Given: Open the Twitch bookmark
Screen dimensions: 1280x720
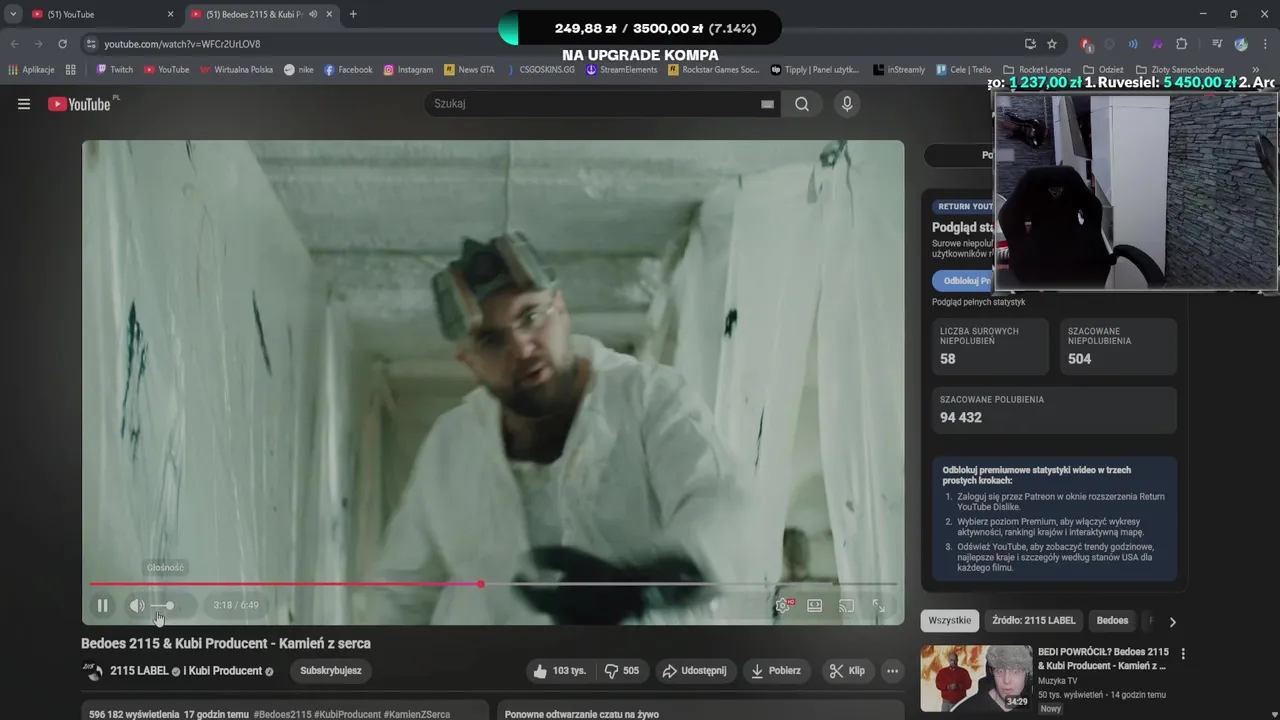Looking at the screenshot, I should pyautogui.click(x=114, y=70).
